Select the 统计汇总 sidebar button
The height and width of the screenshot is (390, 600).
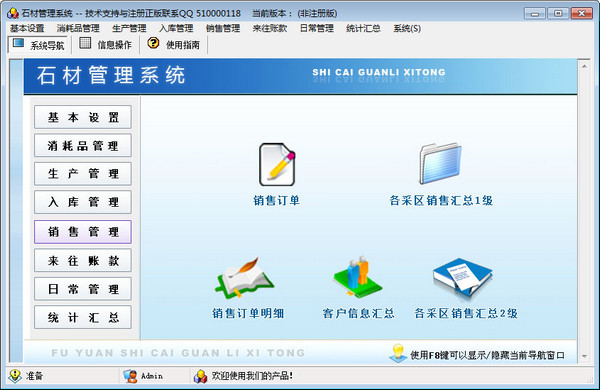pyautogui.click(x=83, y=317)
